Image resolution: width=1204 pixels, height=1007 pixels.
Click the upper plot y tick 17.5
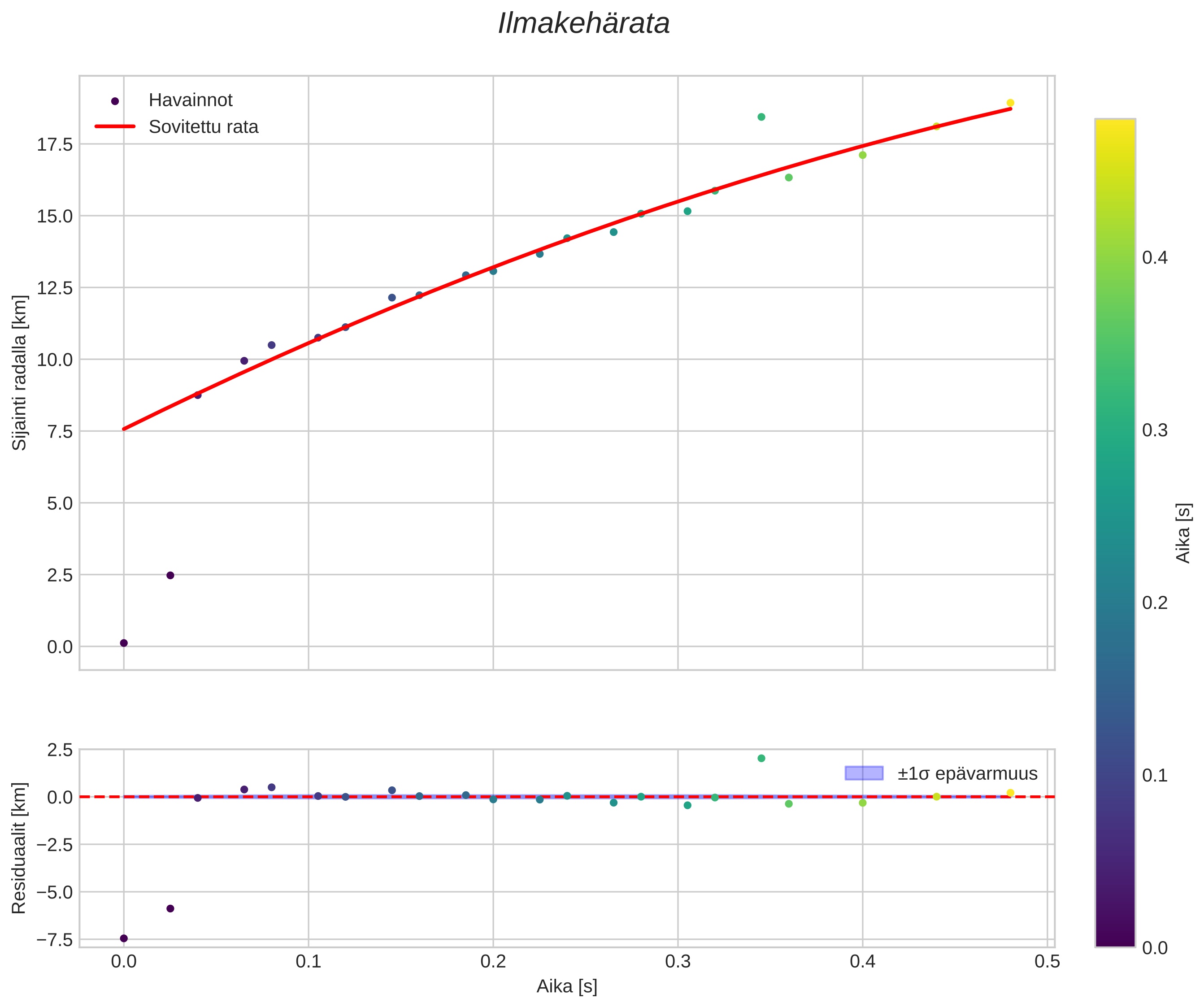tap(55, 145)
